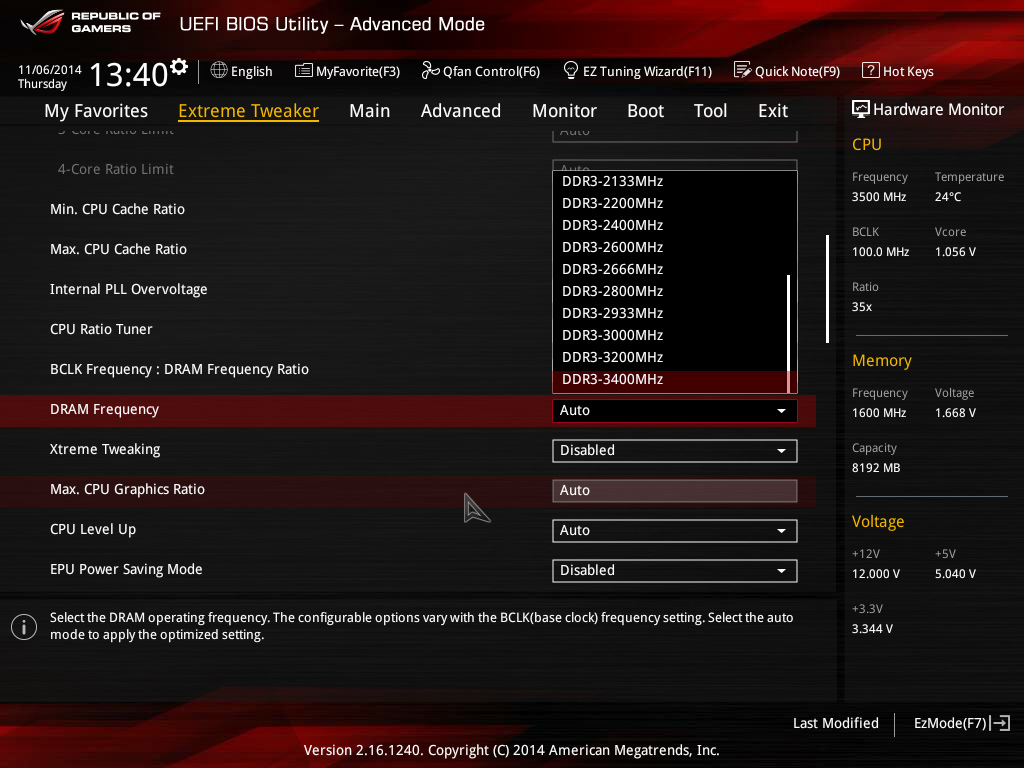This screenshot has height=768, width=1024.
Task: Choose DDR3-2800MHz frequency
Action: (670, 291)
